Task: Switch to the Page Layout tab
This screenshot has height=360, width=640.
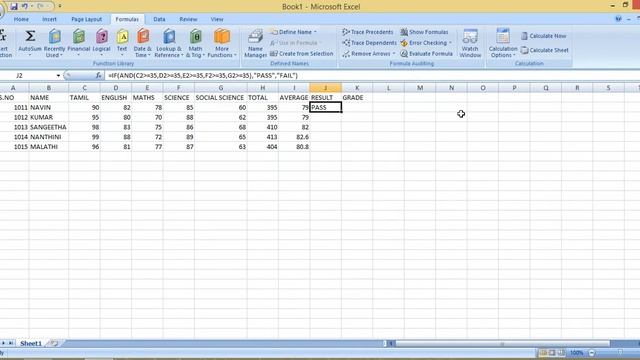Action: pos(87,19)
